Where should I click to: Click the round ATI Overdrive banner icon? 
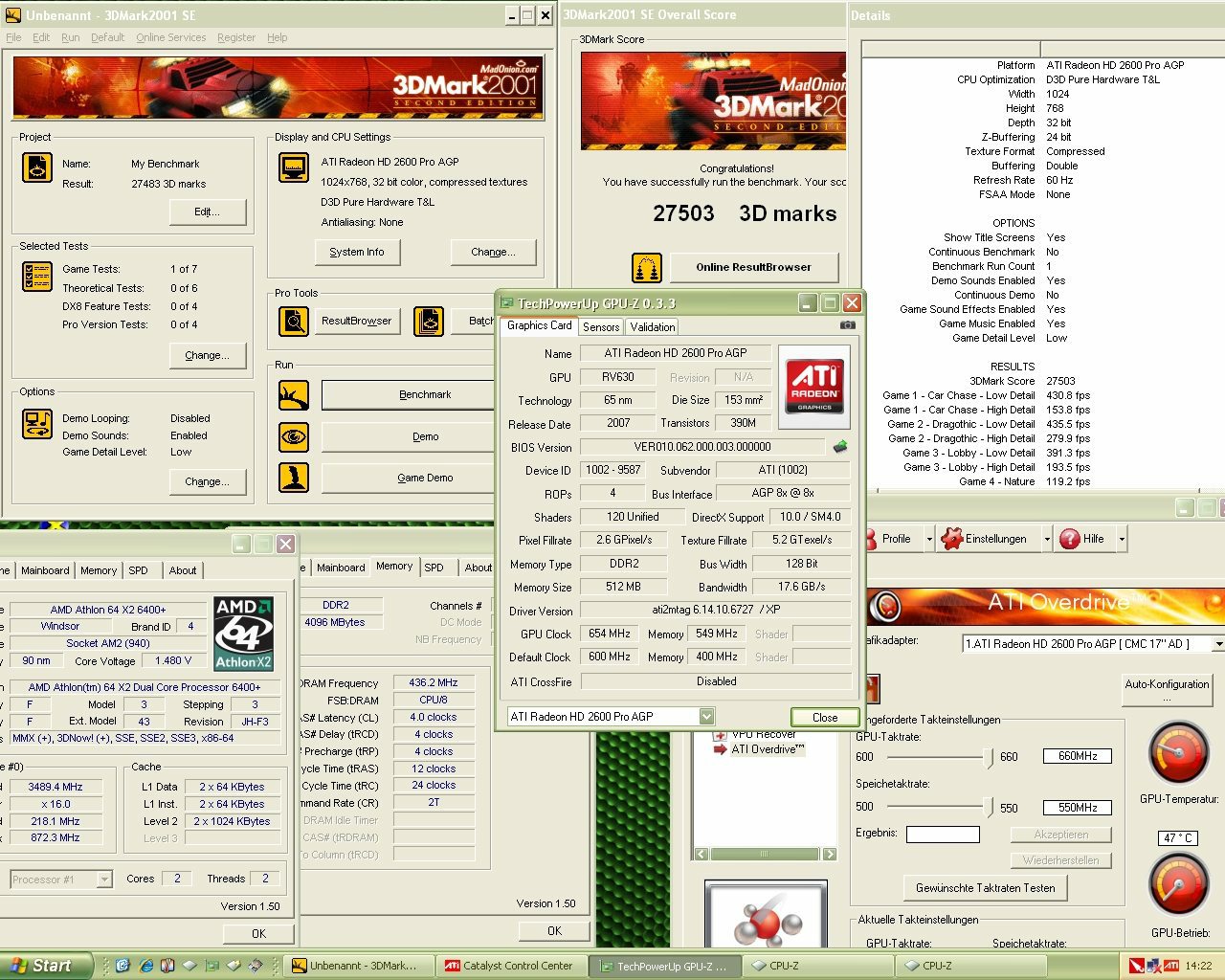pyautogui.click(x=885, y=607)
